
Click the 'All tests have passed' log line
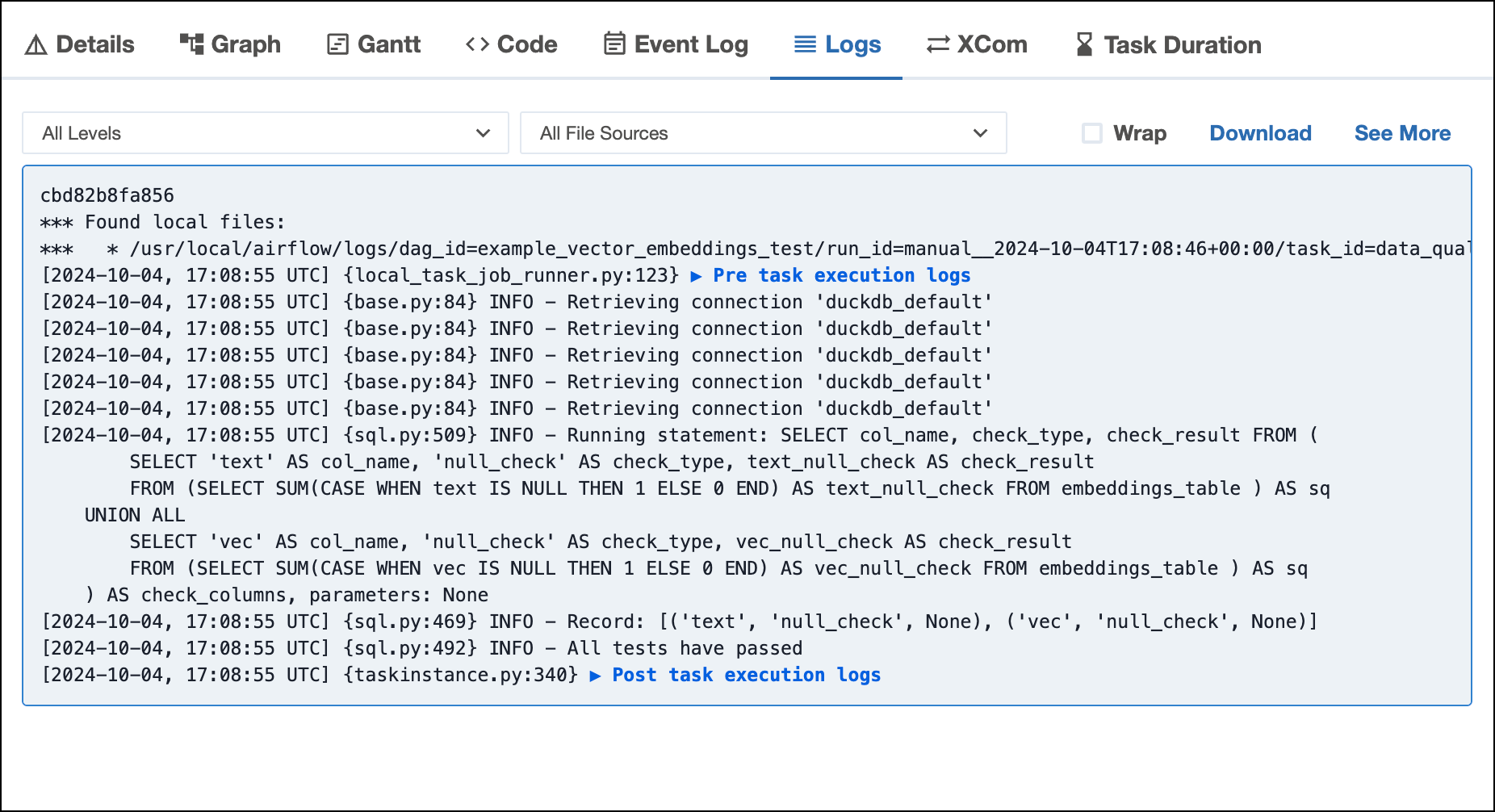point(685,648)
